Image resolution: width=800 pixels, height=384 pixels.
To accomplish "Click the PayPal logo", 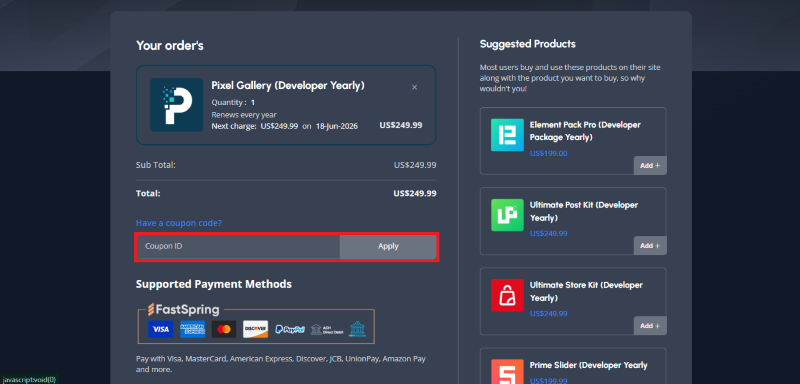I will coord(290,329).
